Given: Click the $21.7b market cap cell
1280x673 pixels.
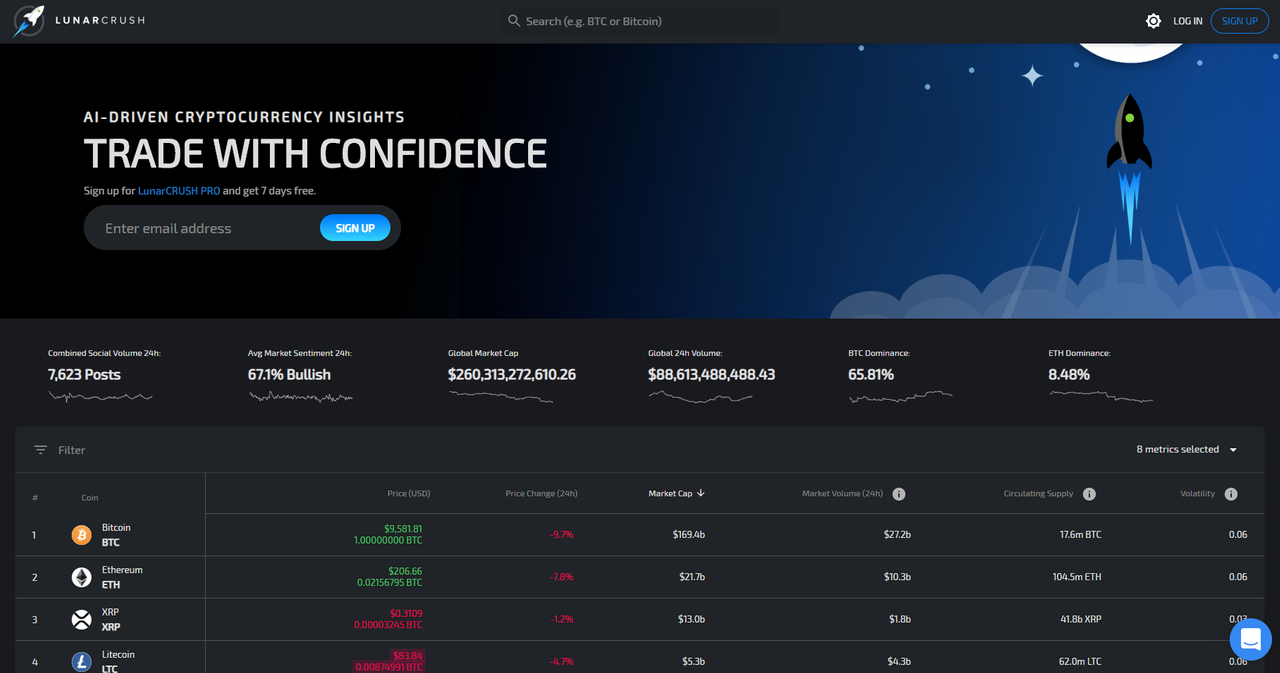Looking at the screenshot, I should 692,577.
